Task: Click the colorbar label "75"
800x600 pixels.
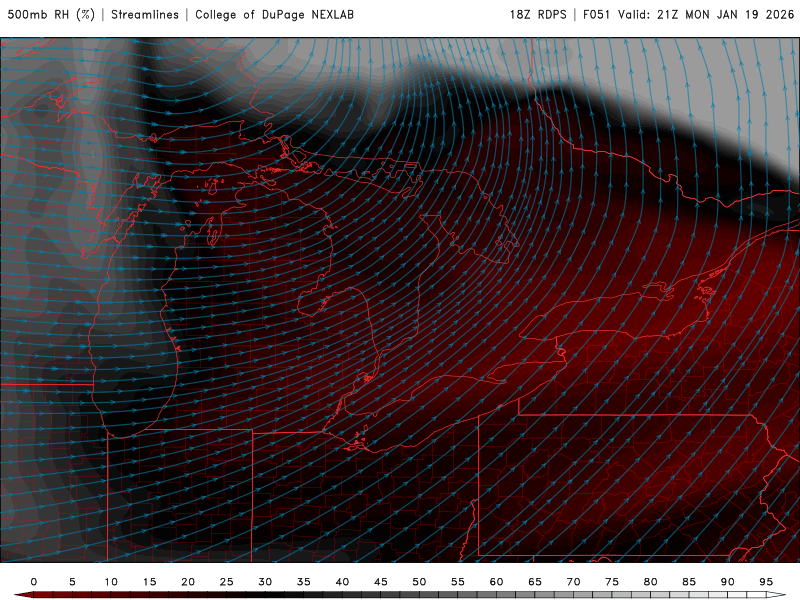Action: (x=612, y=582)
